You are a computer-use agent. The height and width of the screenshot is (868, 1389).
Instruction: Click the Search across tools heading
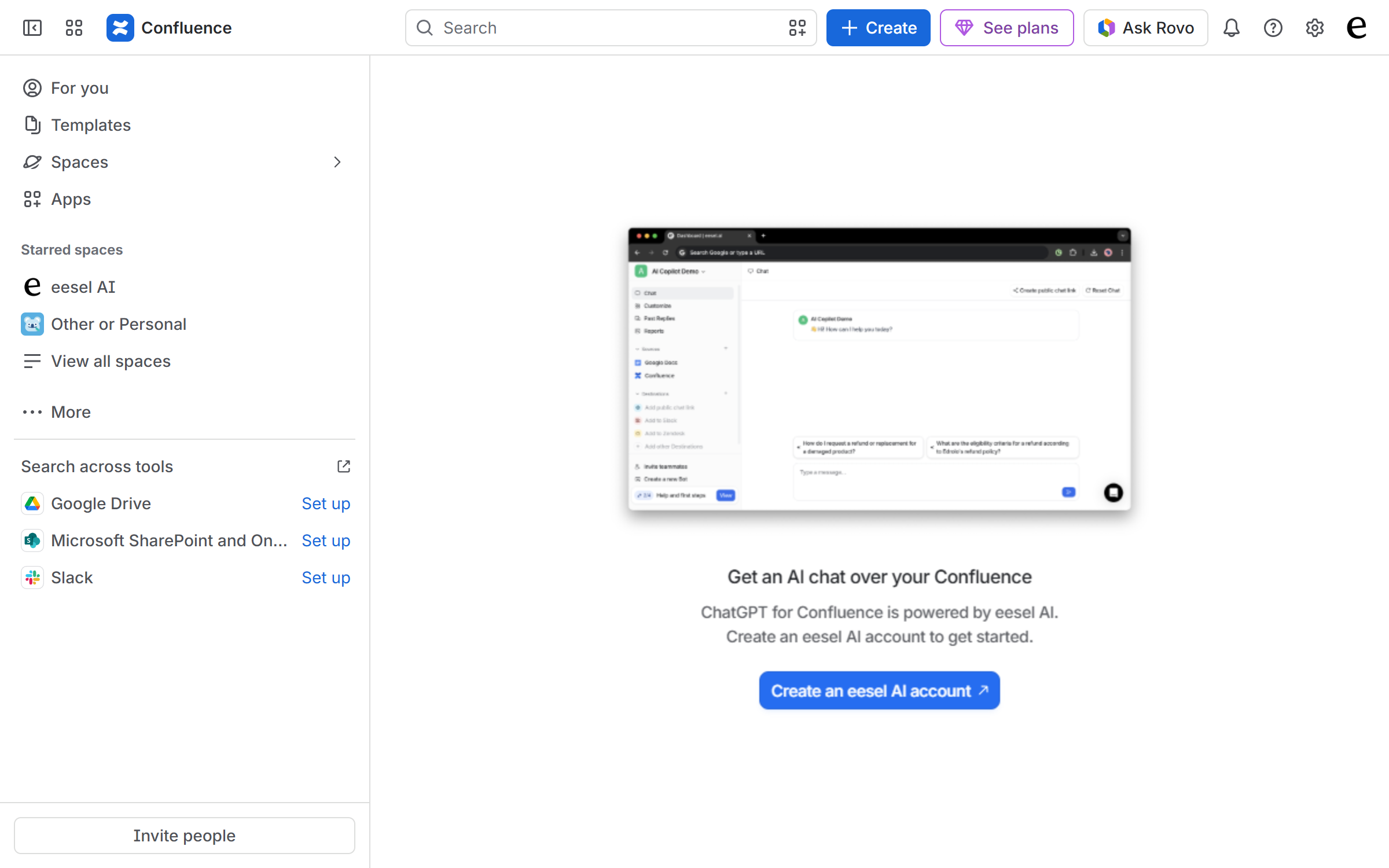[97, 466]
